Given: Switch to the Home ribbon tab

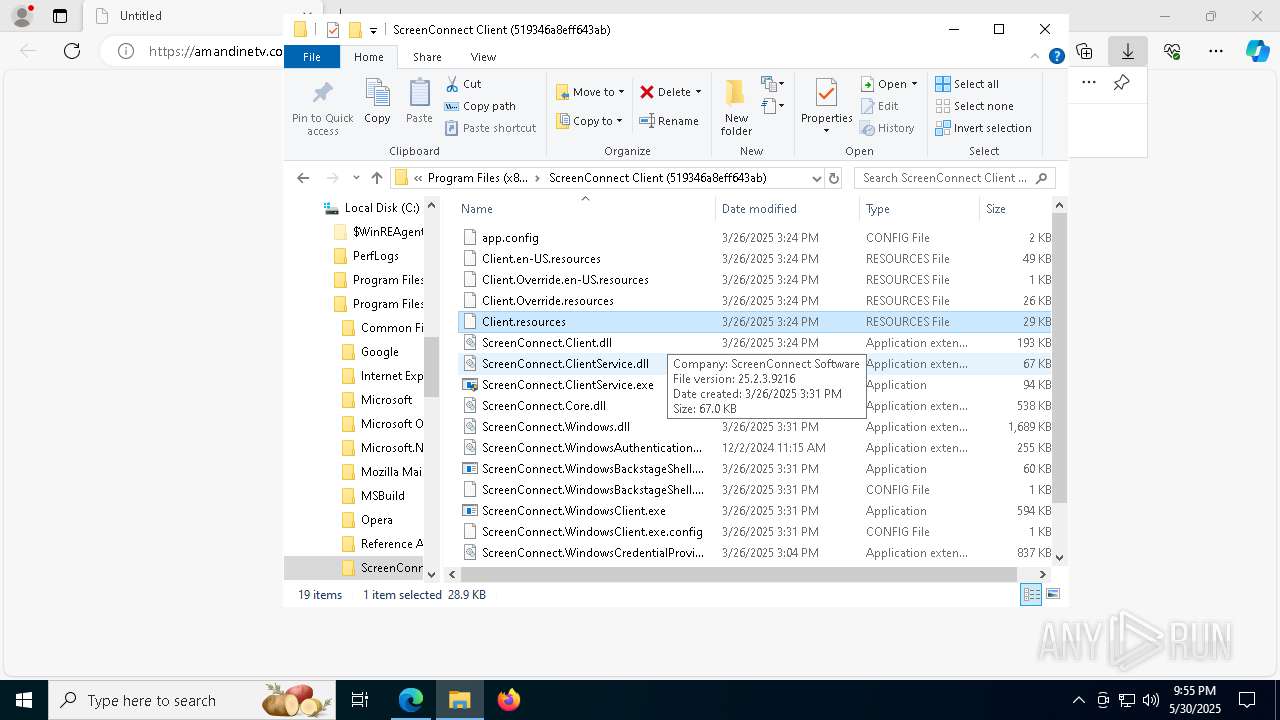Looking at the screenshot, I should tap(368, 57).
